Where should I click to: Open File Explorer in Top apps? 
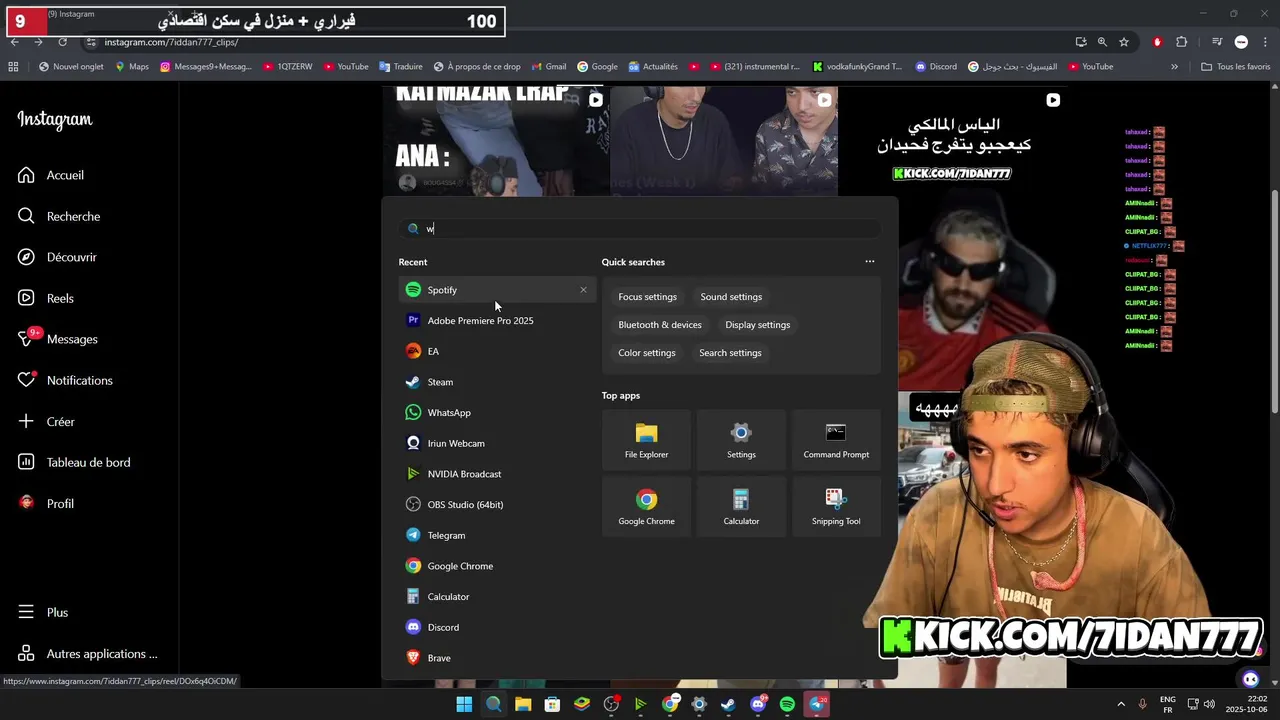(x=646, y=440)
